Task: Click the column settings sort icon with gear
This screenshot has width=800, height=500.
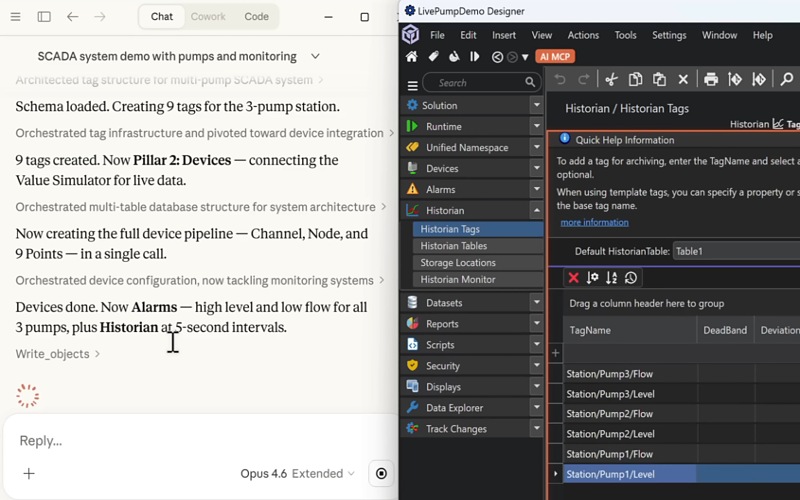Action: pyautogui.click(x=592, y=278)
